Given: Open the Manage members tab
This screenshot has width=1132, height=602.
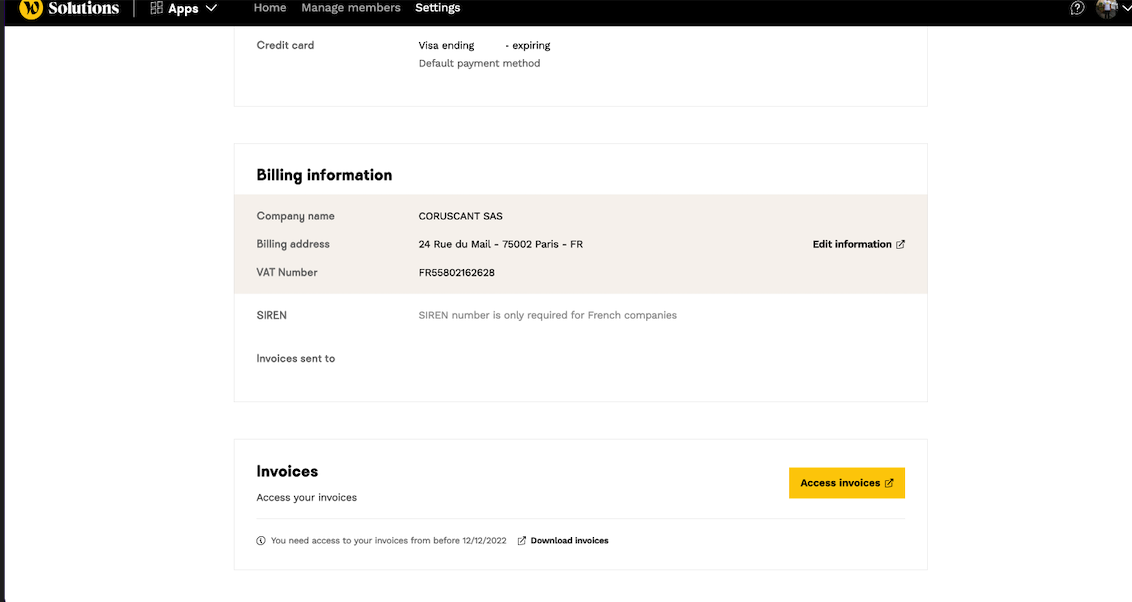Looking at the screenshot, I should pyautogui.click(x=351, y=8).
